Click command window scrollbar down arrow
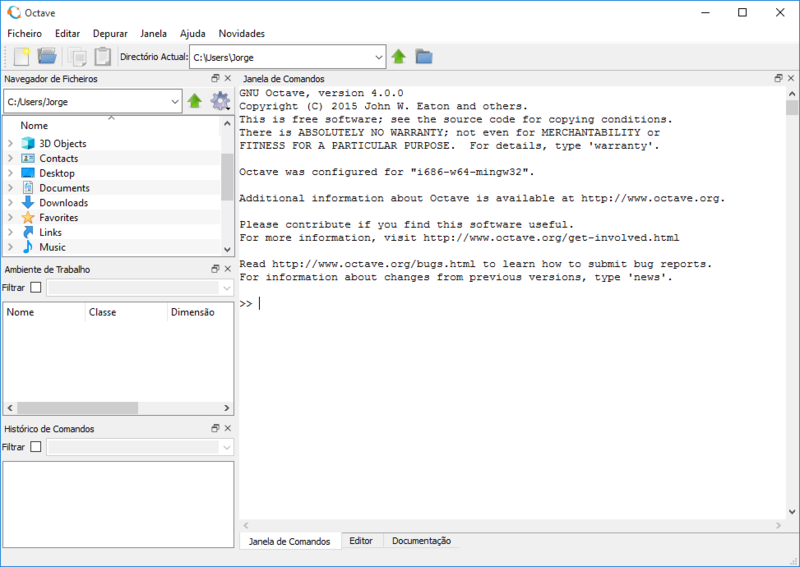The image size is (800, 567). [792, 511]
